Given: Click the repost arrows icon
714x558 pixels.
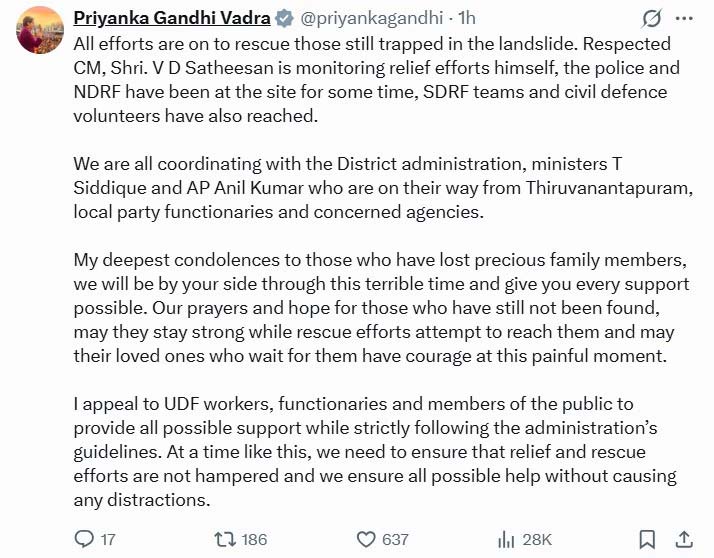Looking at the screenshot, I should point(225,540).
